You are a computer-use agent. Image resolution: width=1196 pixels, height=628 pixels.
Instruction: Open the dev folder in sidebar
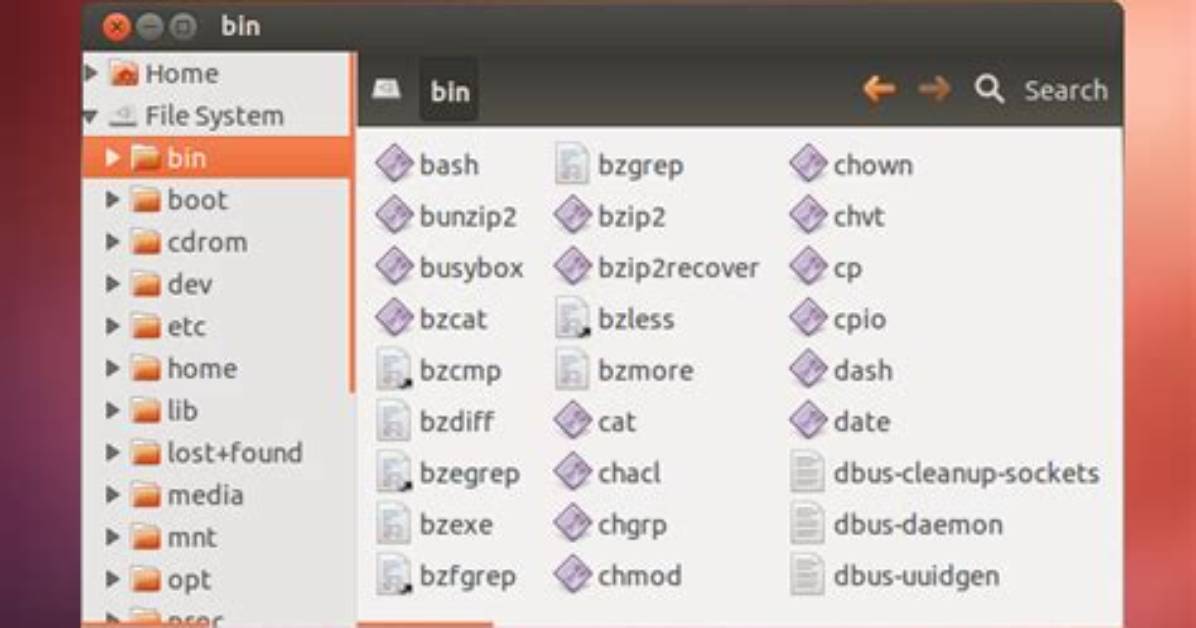(x=189, y=284)
